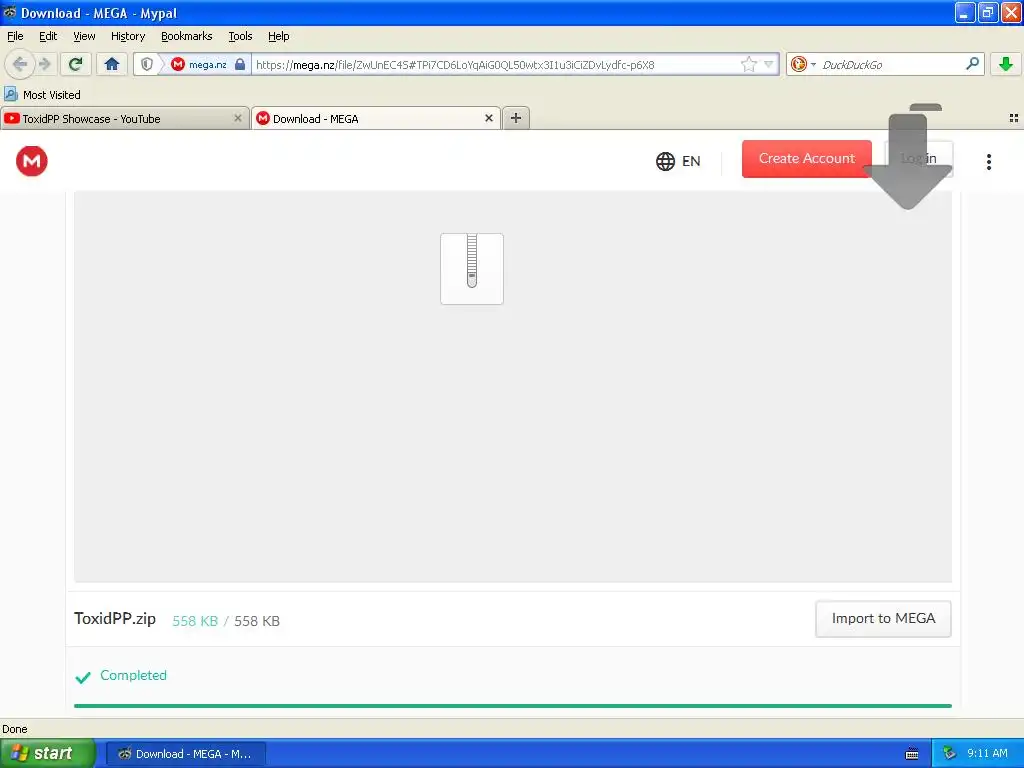Click the Download - MEGA taskbar button
The height and width of the screenshot is (768, 1024).
pyautogui.click(x=185, y=754)
